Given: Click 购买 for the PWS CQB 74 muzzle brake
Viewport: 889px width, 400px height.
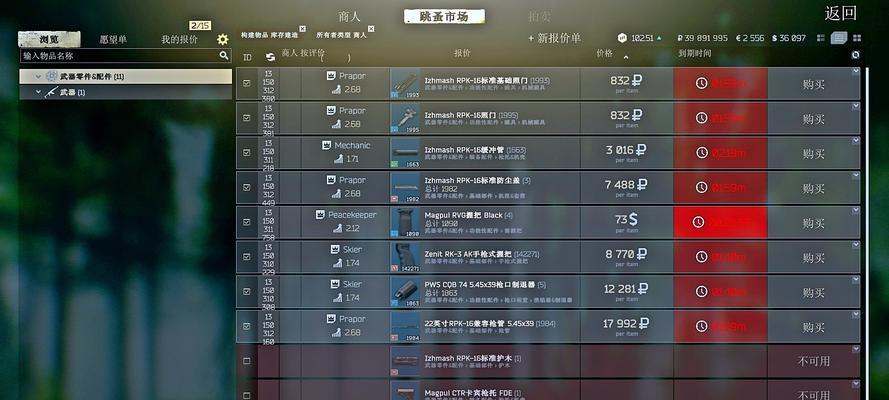Looking at the screenshot, I should [x=813, y=292].
